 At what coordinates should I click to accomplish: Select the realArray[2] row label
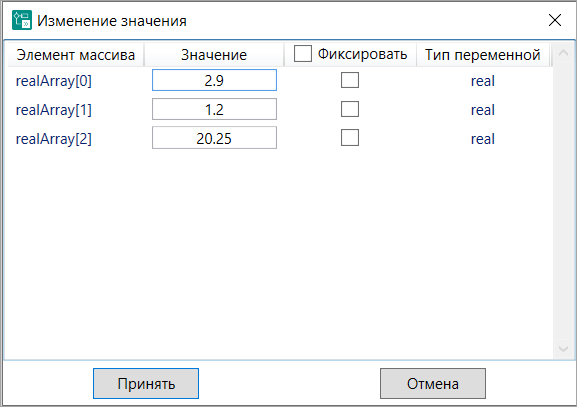[54, 139]
